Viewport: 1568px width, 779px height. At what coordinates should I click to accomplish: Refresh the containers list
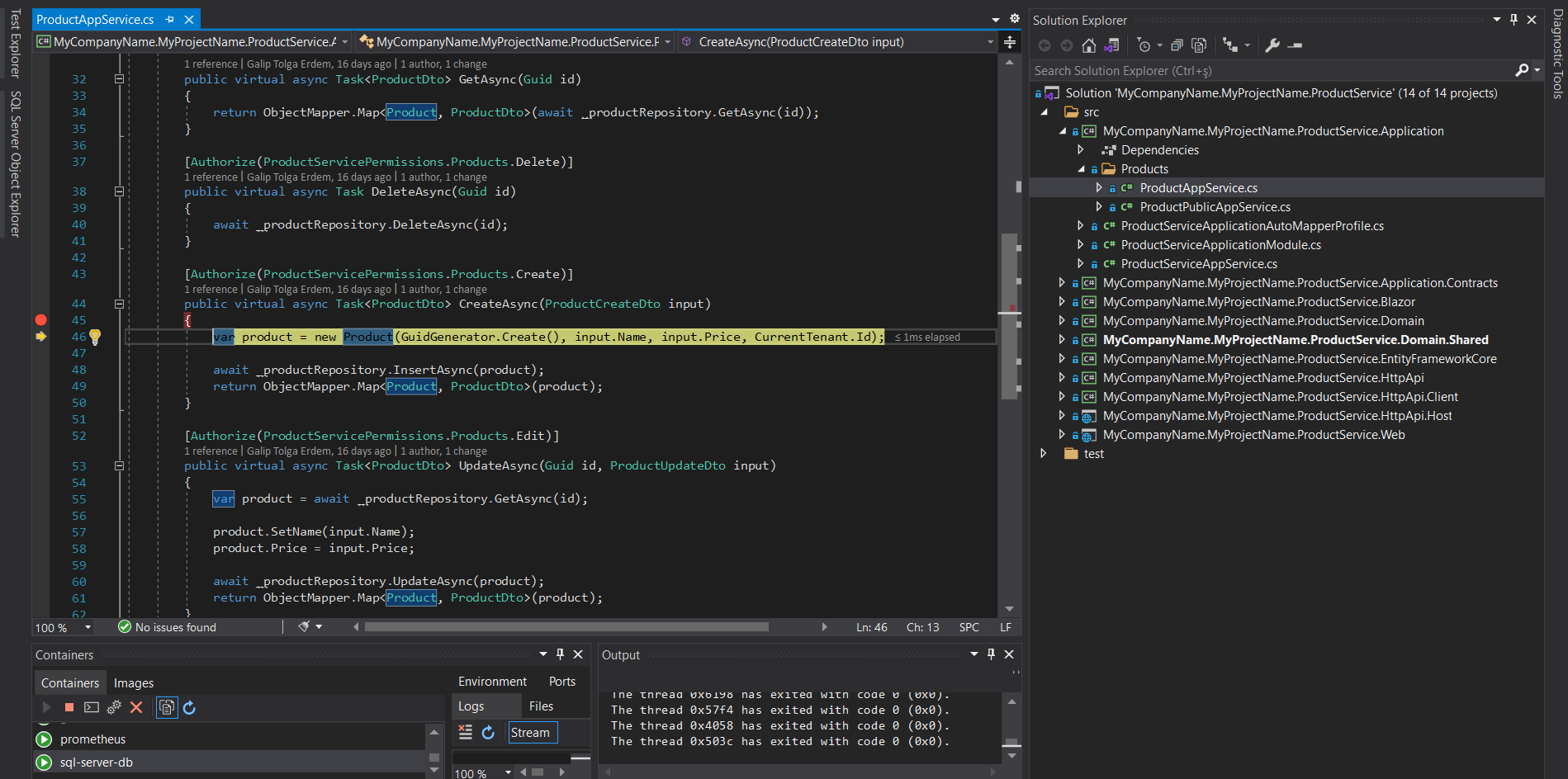click(189, 707)
